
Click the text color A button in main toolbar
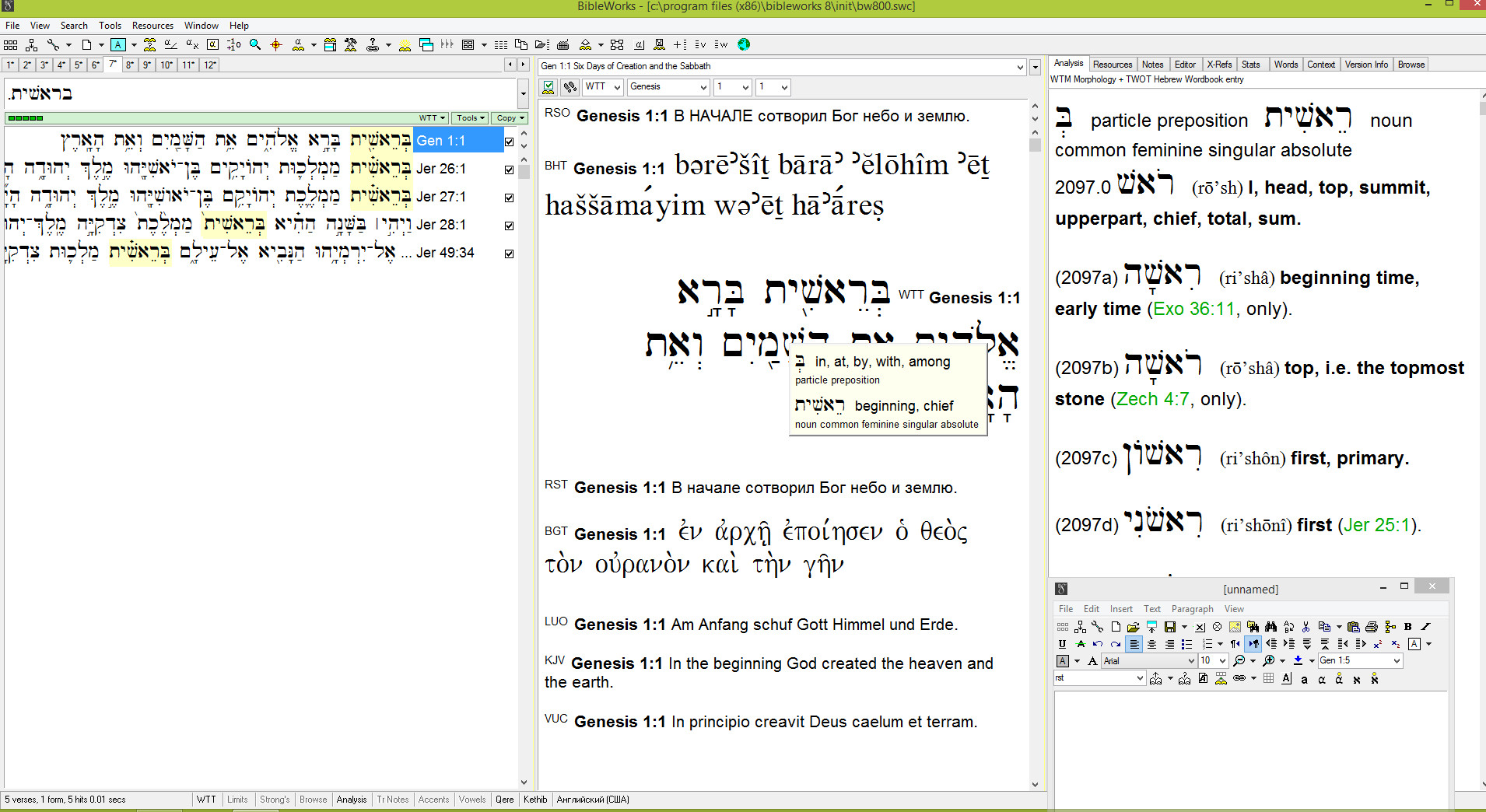117,44
